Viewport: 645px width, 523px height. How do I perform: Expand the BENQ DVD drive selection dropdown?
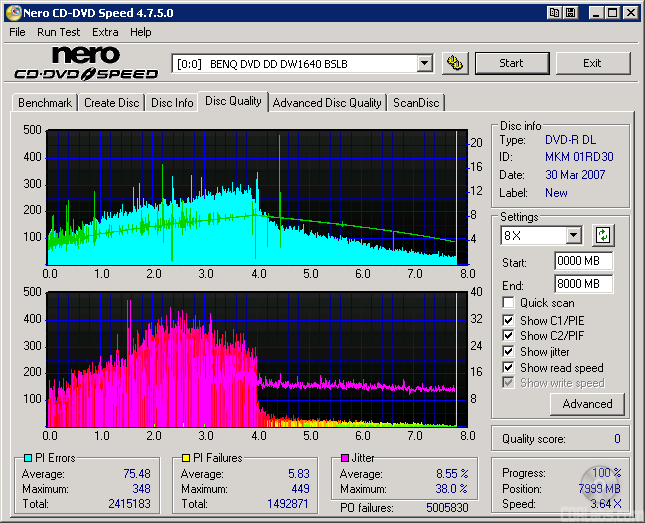click(424, 64)
